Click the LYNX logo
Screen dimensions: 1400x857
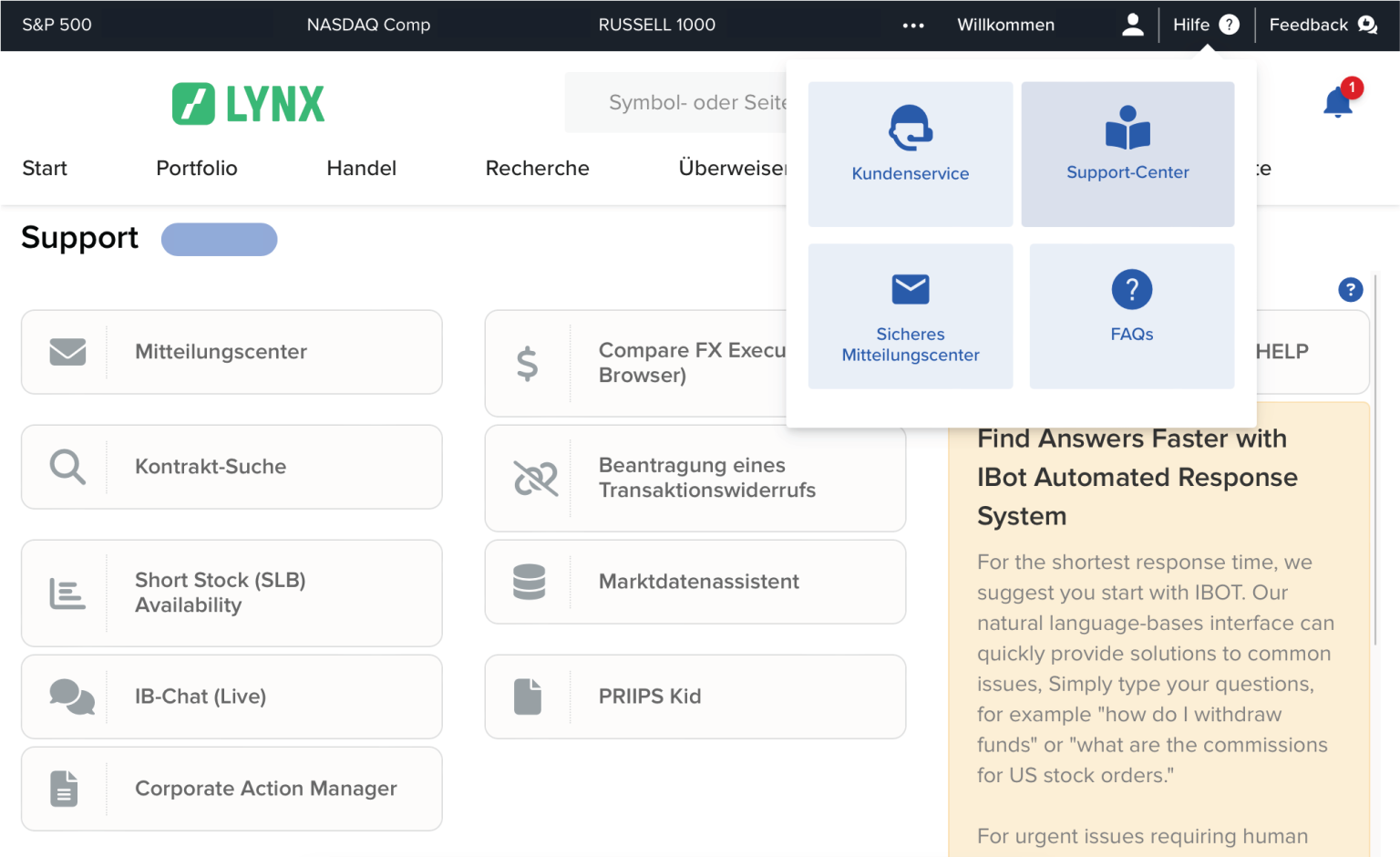pos(249,103)
